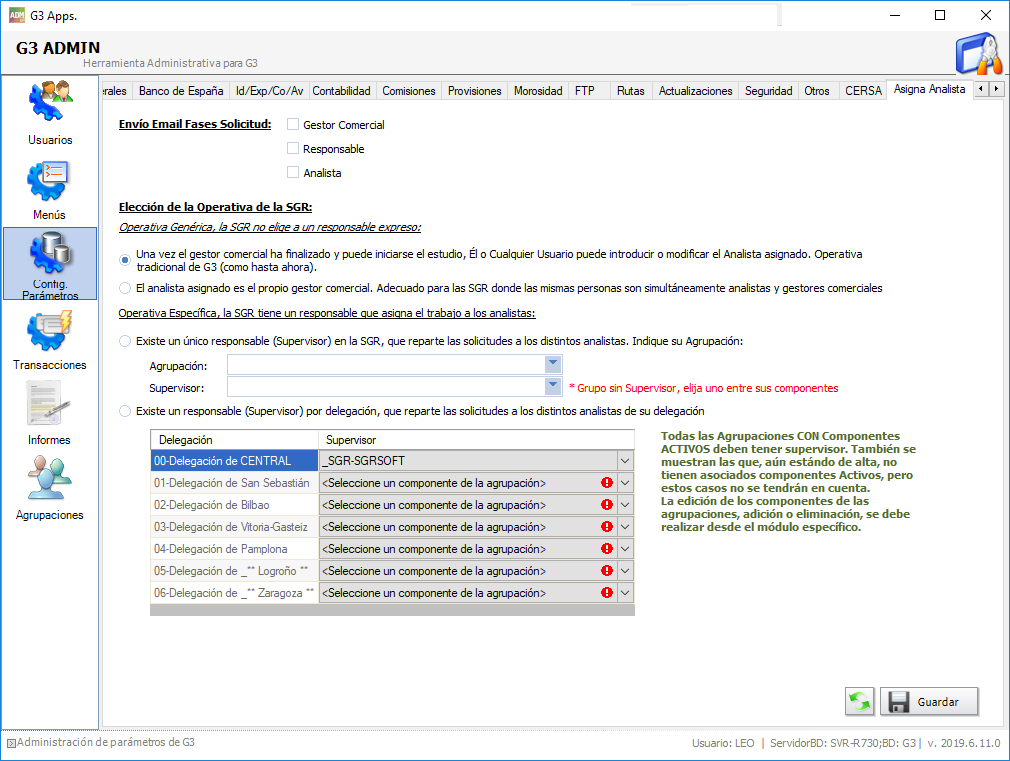Viewport: 1010px width, 761px height.
Task: Select analyst is the gestor comercial option
Action: 125,288
